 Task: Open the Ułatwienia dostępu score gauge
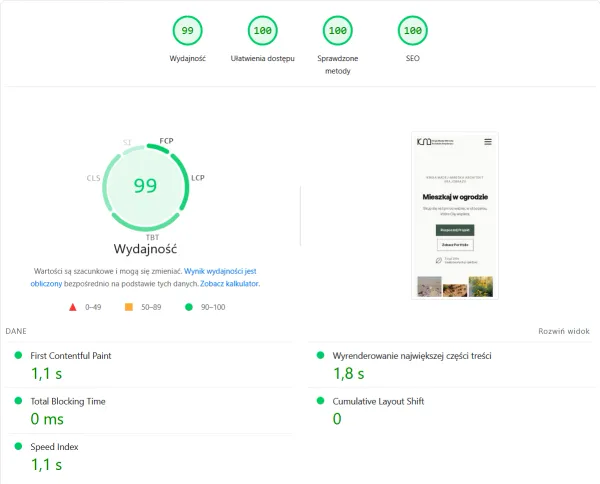click(262, 30)
